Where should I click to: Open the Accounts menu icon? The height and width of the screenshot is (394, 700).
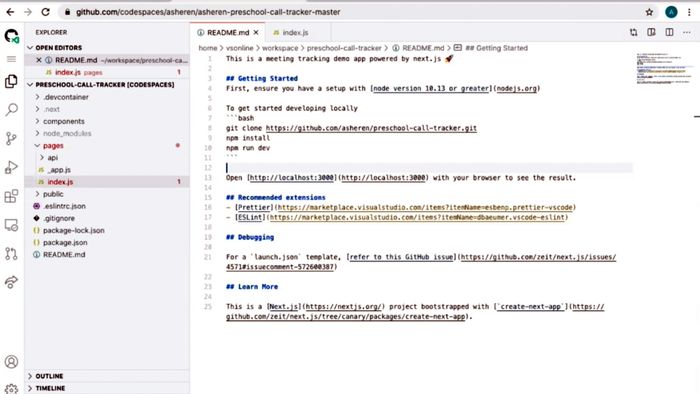coord(11,361)
